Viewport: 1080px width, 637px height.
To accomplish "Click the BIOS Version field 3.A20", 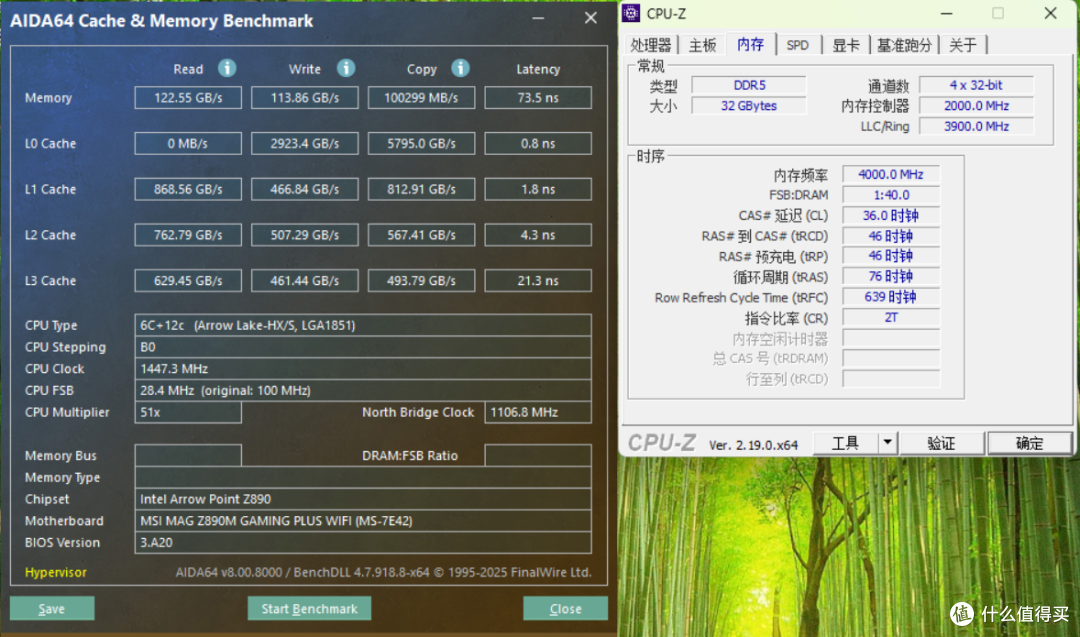I will (x=363, y=543).
